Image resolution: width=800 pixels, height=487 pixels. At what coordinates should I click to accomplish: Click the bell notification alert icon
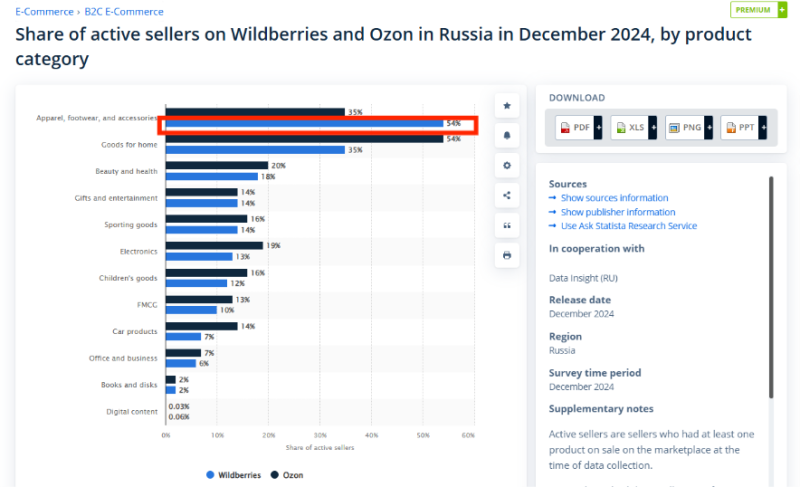pos(507,135)
